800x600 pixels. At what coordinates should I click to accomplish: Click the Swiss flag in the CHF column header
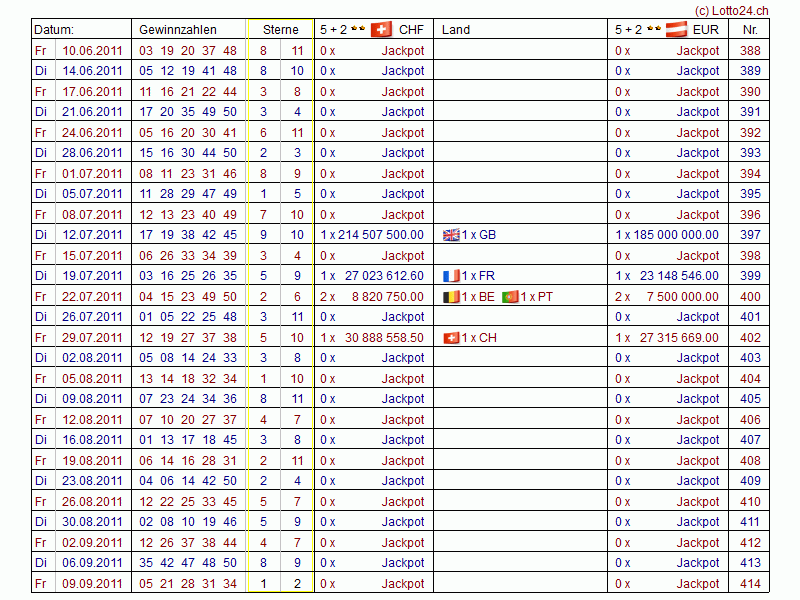tap(381, 29)
